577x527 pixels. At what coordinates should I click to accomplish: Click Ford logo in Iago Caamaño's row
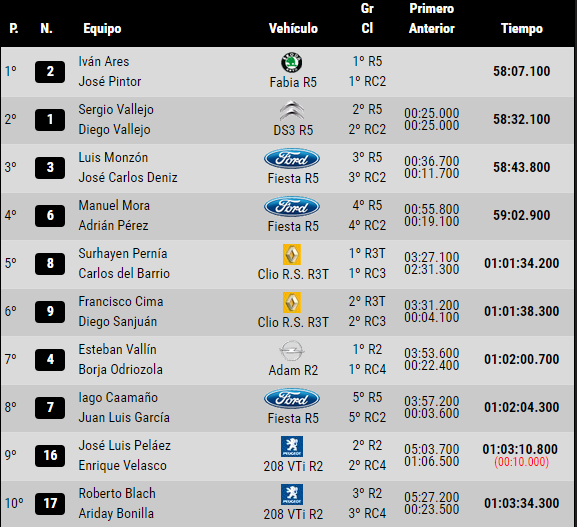pos(292,399)
